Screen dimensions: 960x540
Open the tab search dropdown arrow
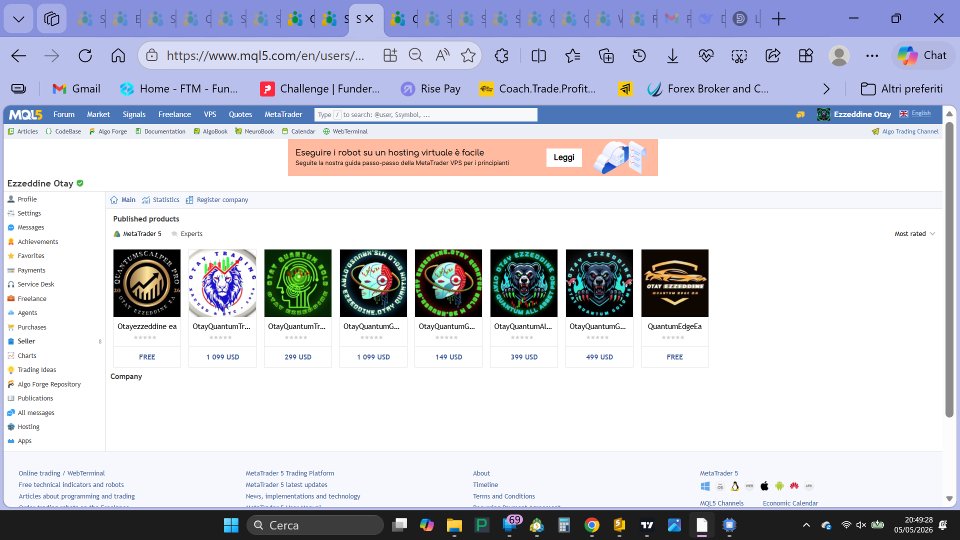coord(18,19)
